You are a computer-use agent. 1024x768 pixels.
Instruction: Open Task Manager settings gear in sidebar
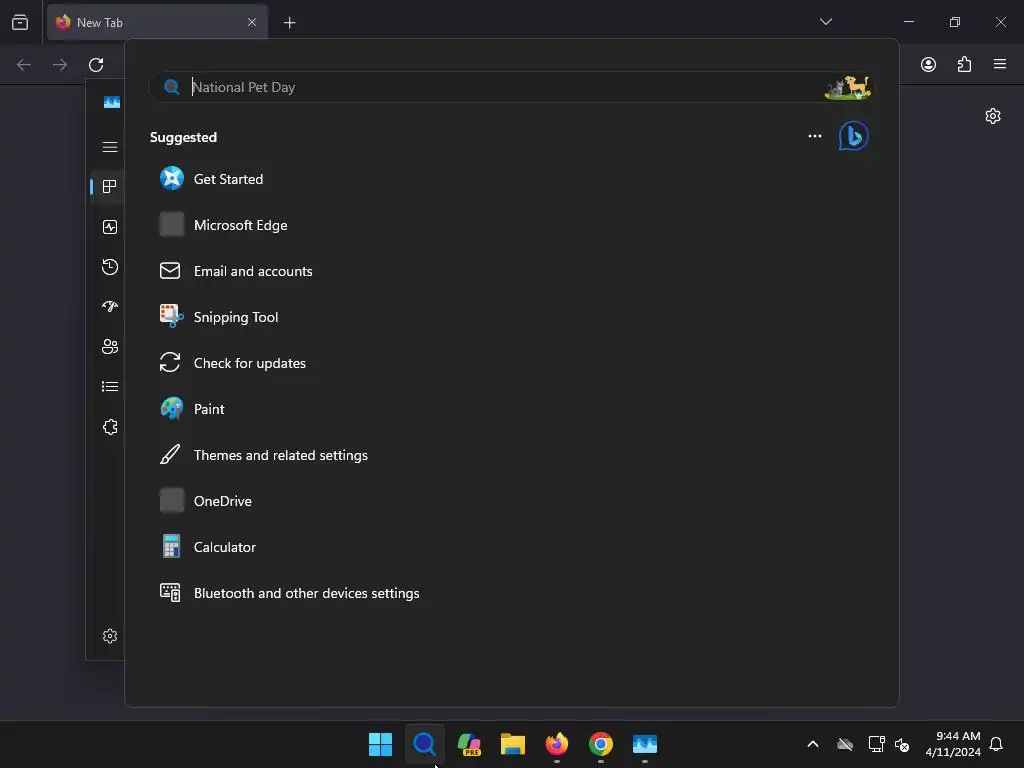click(x=110, y=636)
